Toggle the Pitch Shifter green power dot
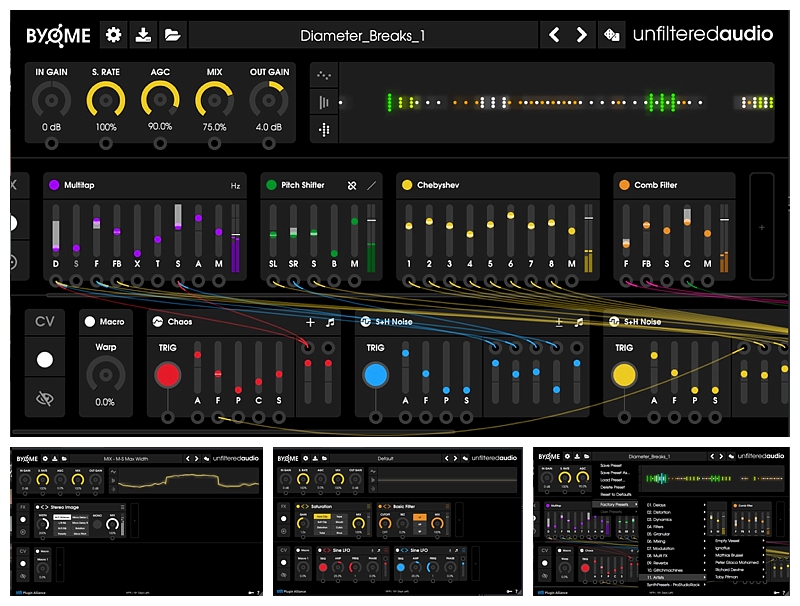Screen dimensions: 800x606 [271, 185]
